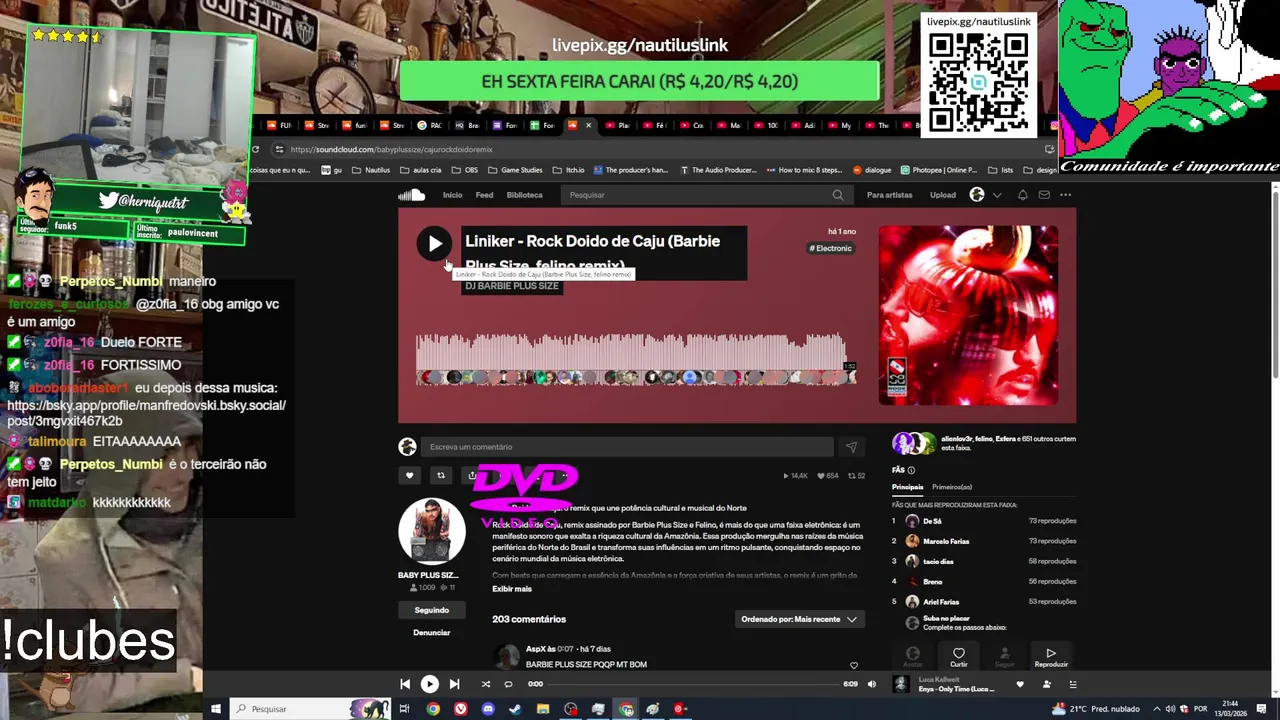The height and width of the screenshot is (720, 1280).
Task: Open top fan De Sá profile
Action: tap(932, 521)
